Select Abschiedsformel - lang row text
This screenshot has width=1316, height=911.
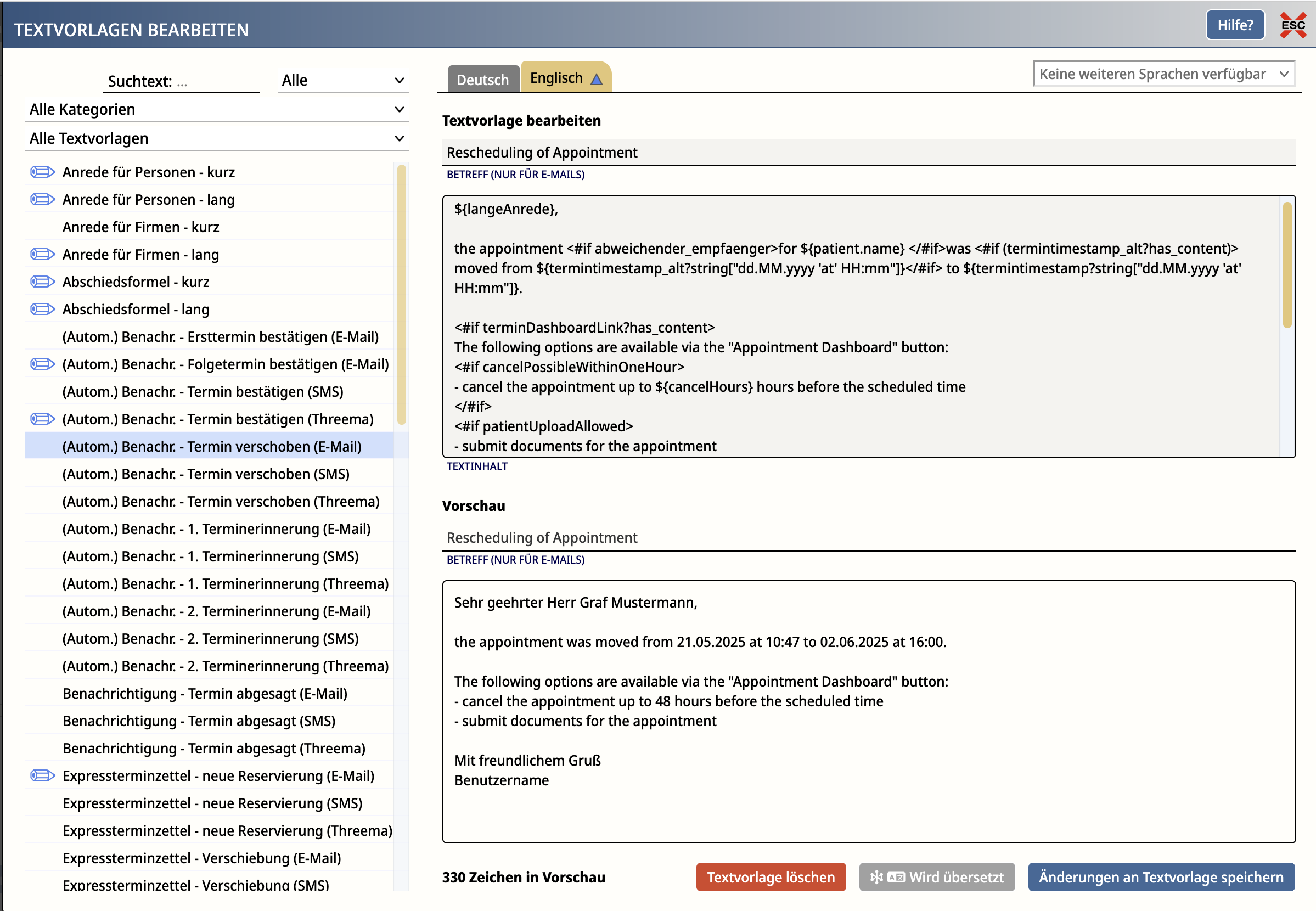pos(136,309)
